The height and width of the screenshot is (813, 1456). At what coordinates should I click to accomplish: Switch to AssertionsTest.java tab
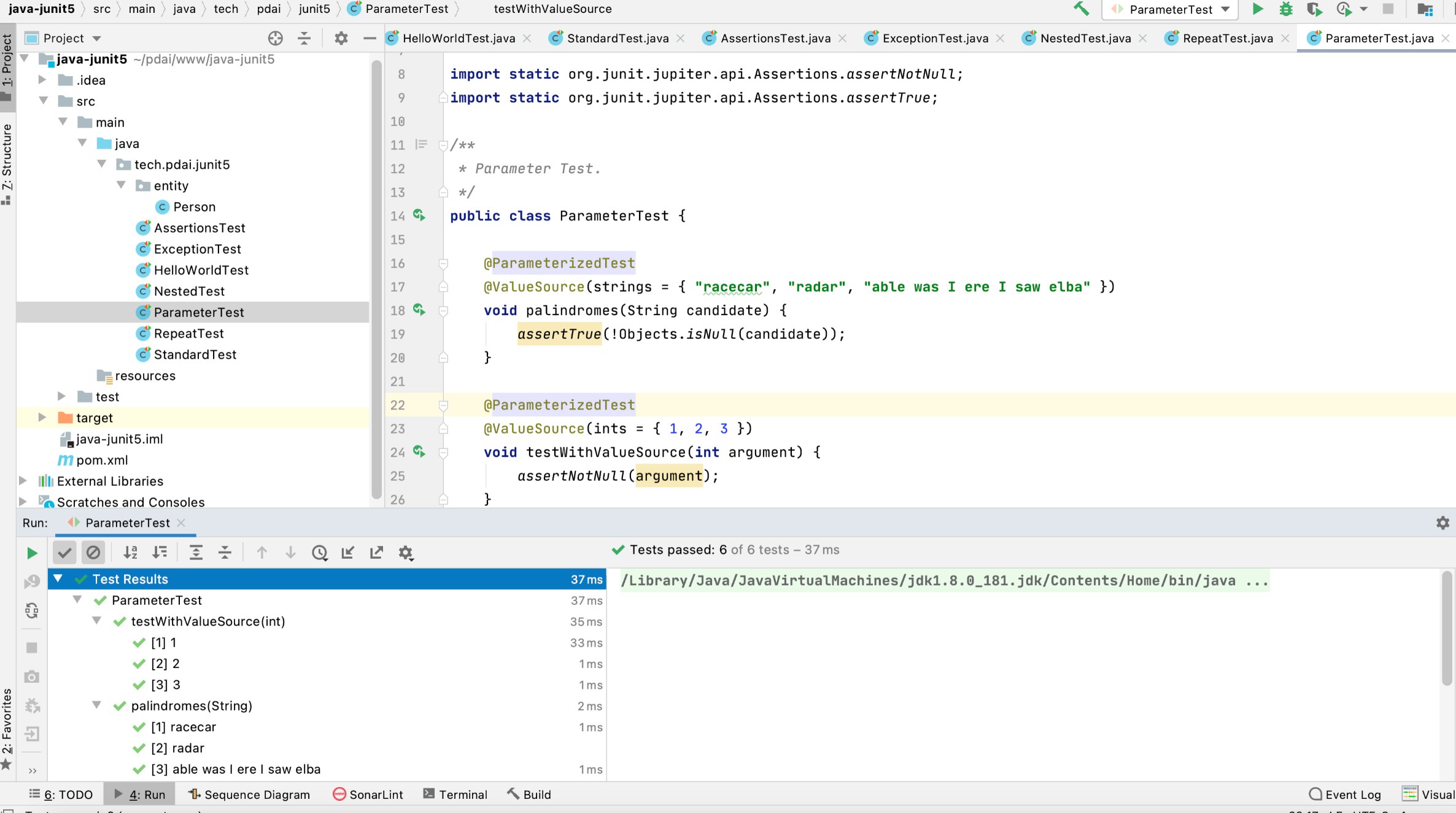coord(775,38)
